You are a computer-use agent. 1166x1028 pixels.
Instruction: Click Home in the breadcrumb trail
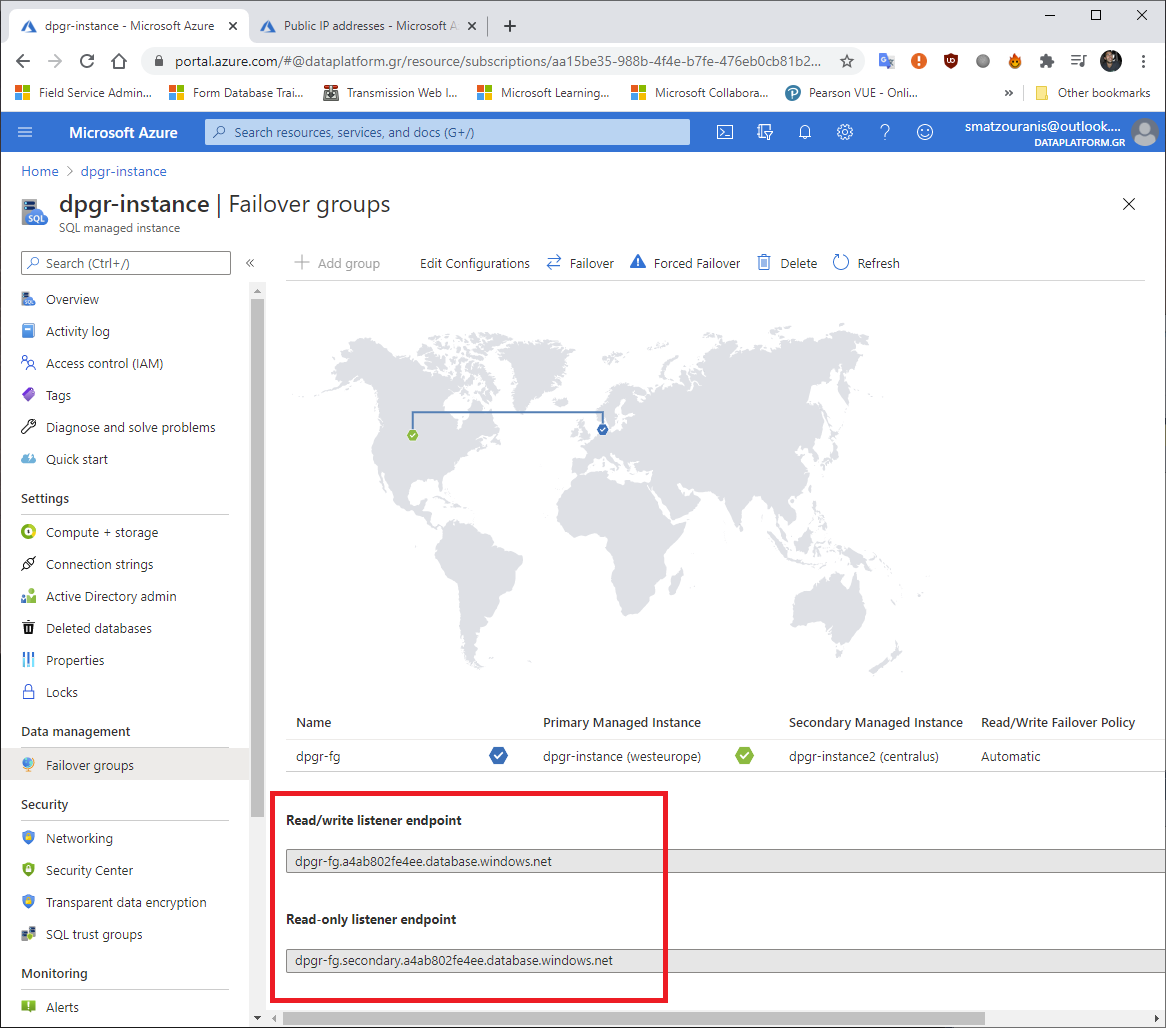(39, 171)
